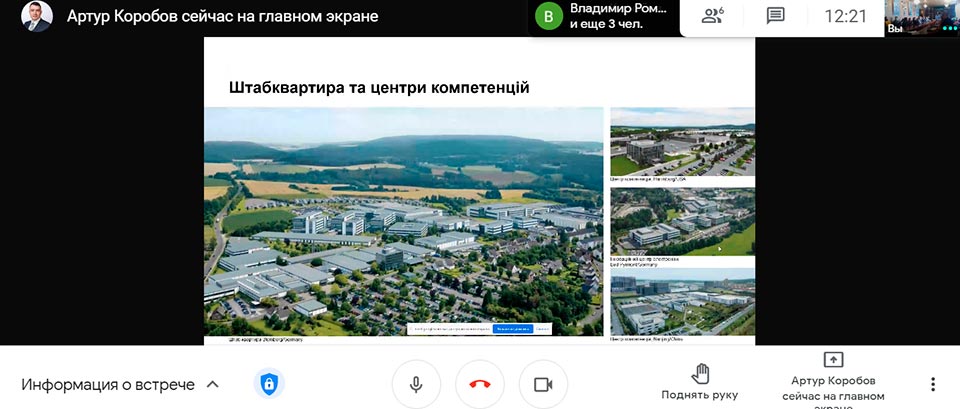
Task: Click the Информация о встрече label
Action: pos(108,385)
